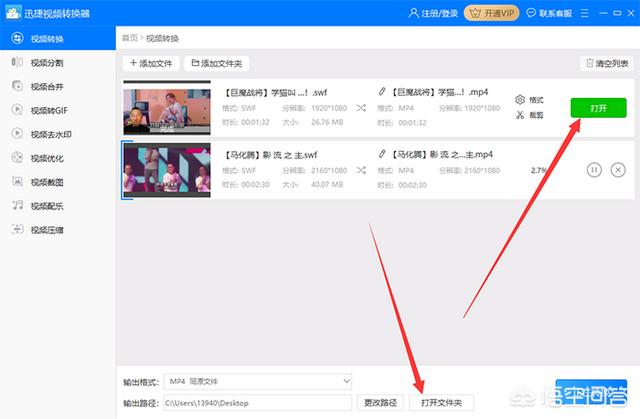The image size is (640, 419).
Task: Click 首页 in the breadcrumb
Action: pos(130,38)
